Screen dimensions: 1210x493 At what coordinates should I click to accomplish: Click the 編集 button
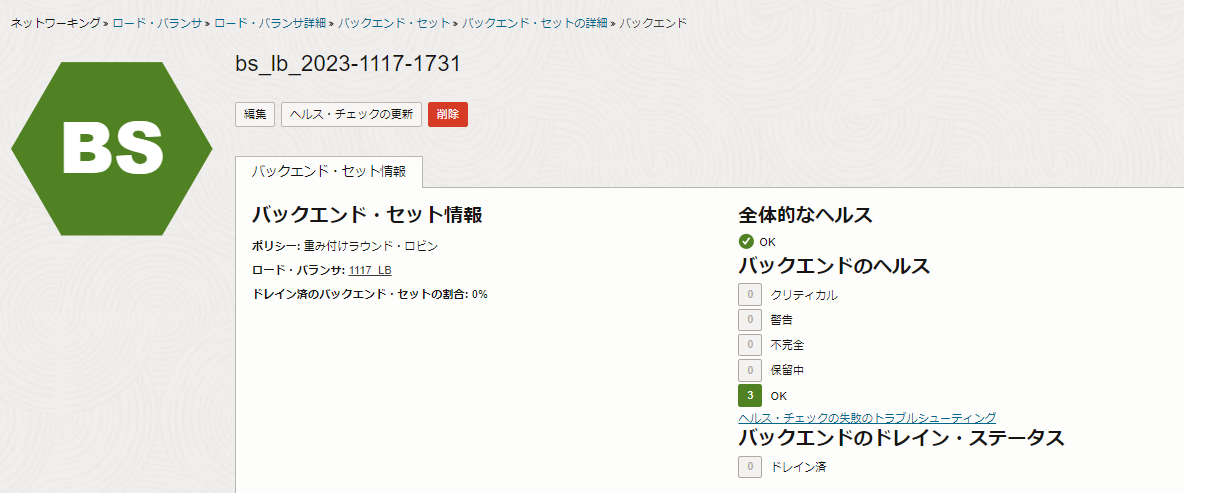(x=255, y=114)
